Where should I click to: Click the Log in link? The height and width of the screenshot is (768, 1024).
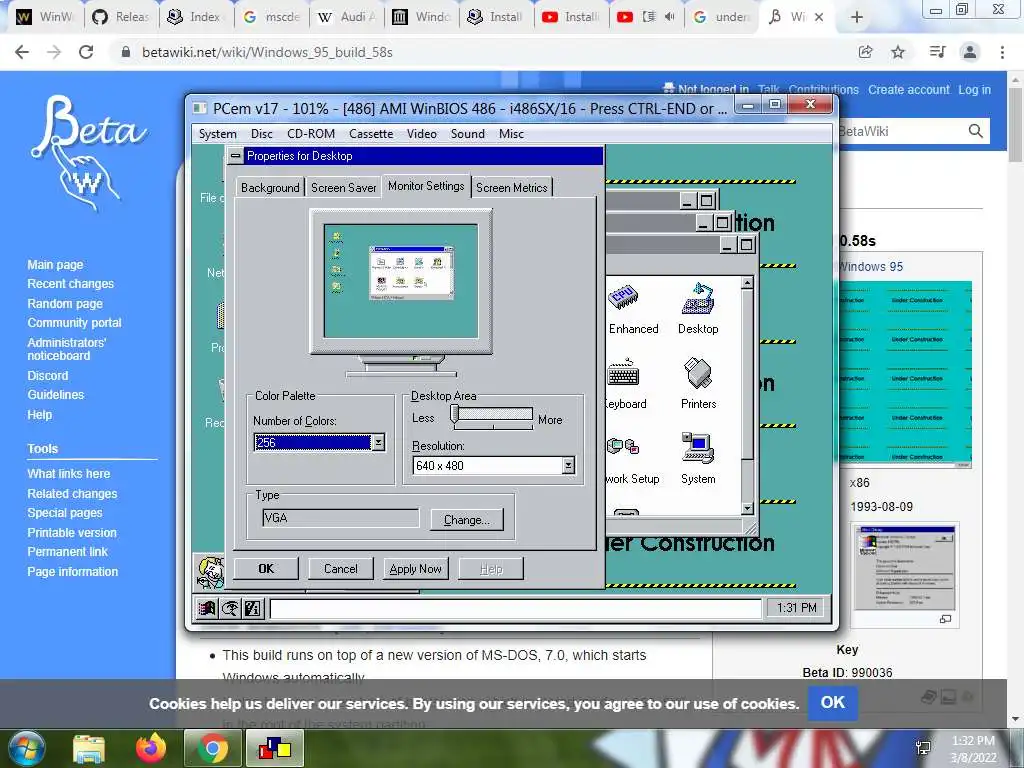(974, 90)
